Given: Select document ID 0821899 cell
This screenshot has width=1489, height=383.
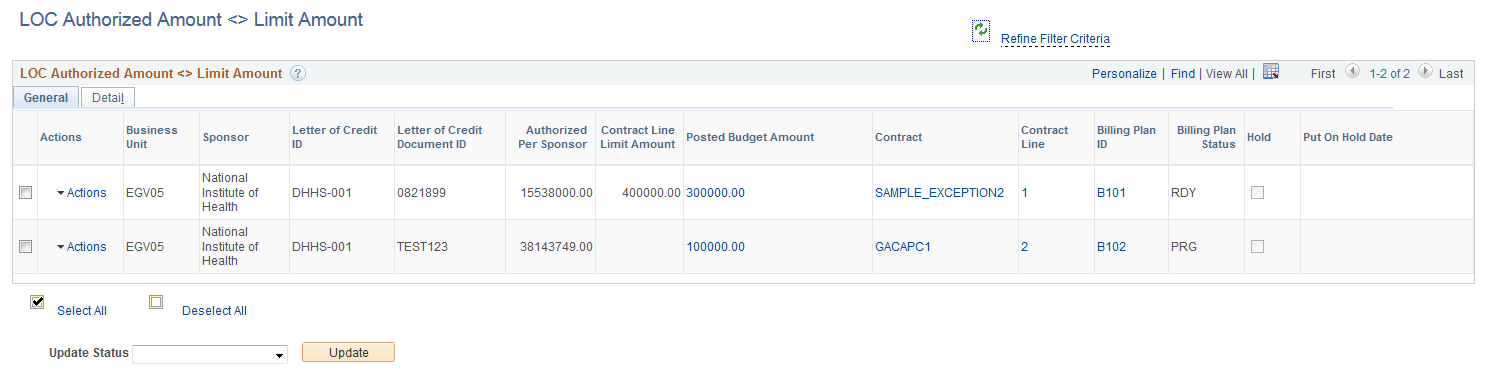Looking at the screenshot, I should pos(421,193).
